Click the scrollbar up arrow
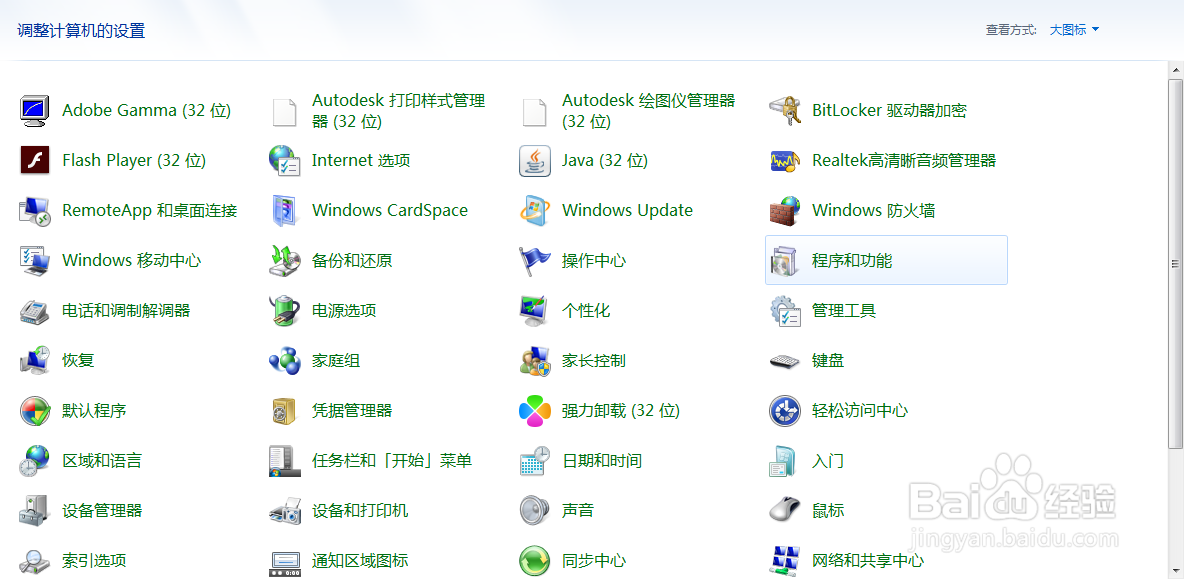The height and width of the screenshot is (579, 1184). [x=1176, y=69]
